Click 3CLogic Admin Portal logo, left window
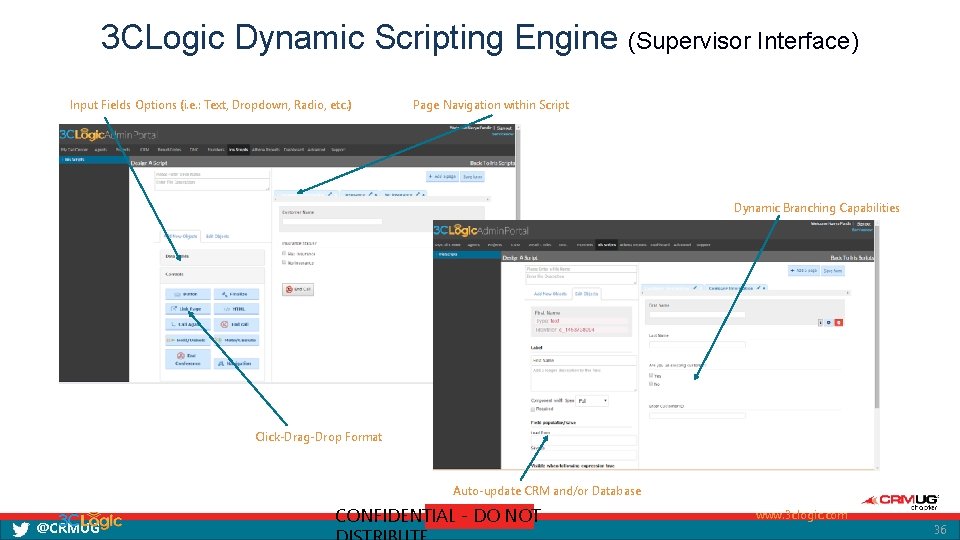The width and height of the screenshot is (960, 540). (108, 134)
